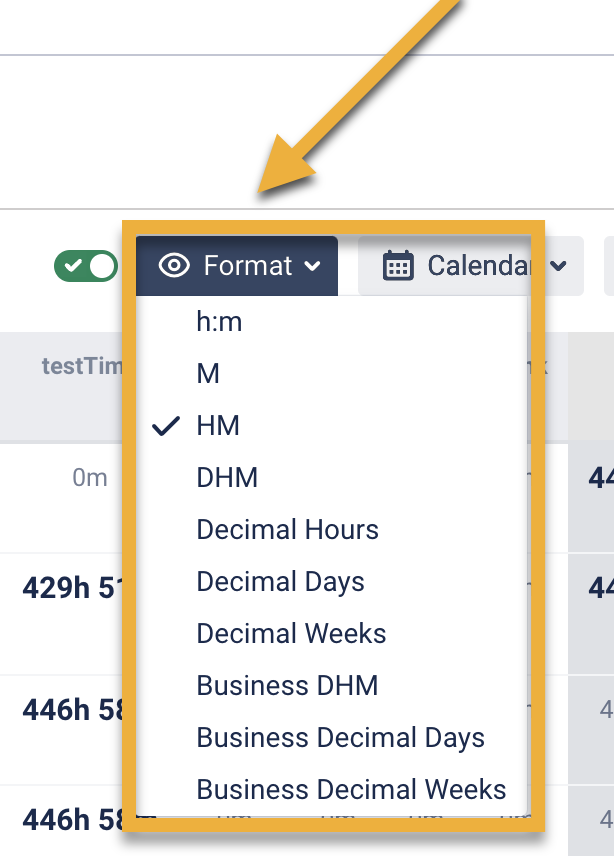Pick Business Decimal Weeks format
The width and height of the screenshot is (614, 856).
click(351, 790)
